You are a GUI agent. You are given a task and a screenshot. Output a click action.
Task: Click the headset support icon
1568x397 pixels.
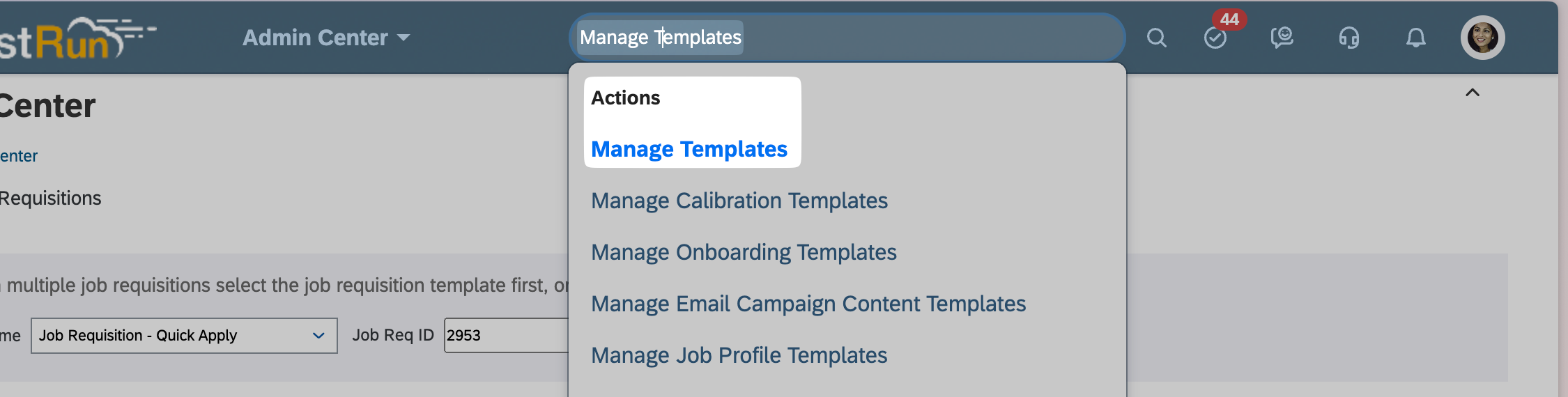[1349, 38]
